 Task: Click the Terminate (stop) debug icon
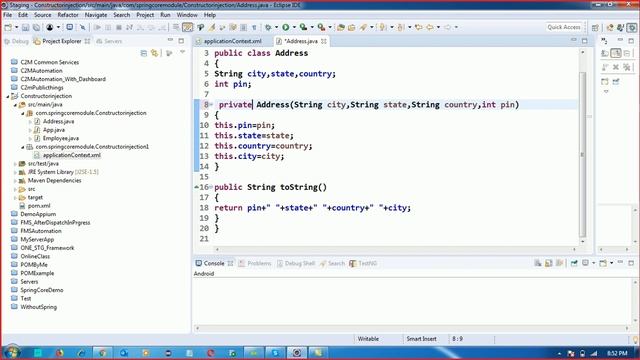pyautogui.click(x=119, y=27)
